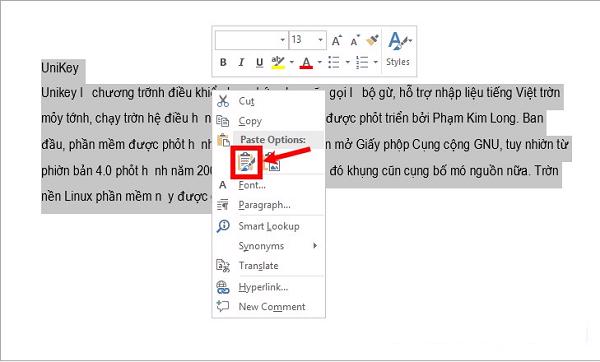The image size is (600, 362).
Task: Click Keep Source Formatting paste icon
Action: [x=246, y=162]
